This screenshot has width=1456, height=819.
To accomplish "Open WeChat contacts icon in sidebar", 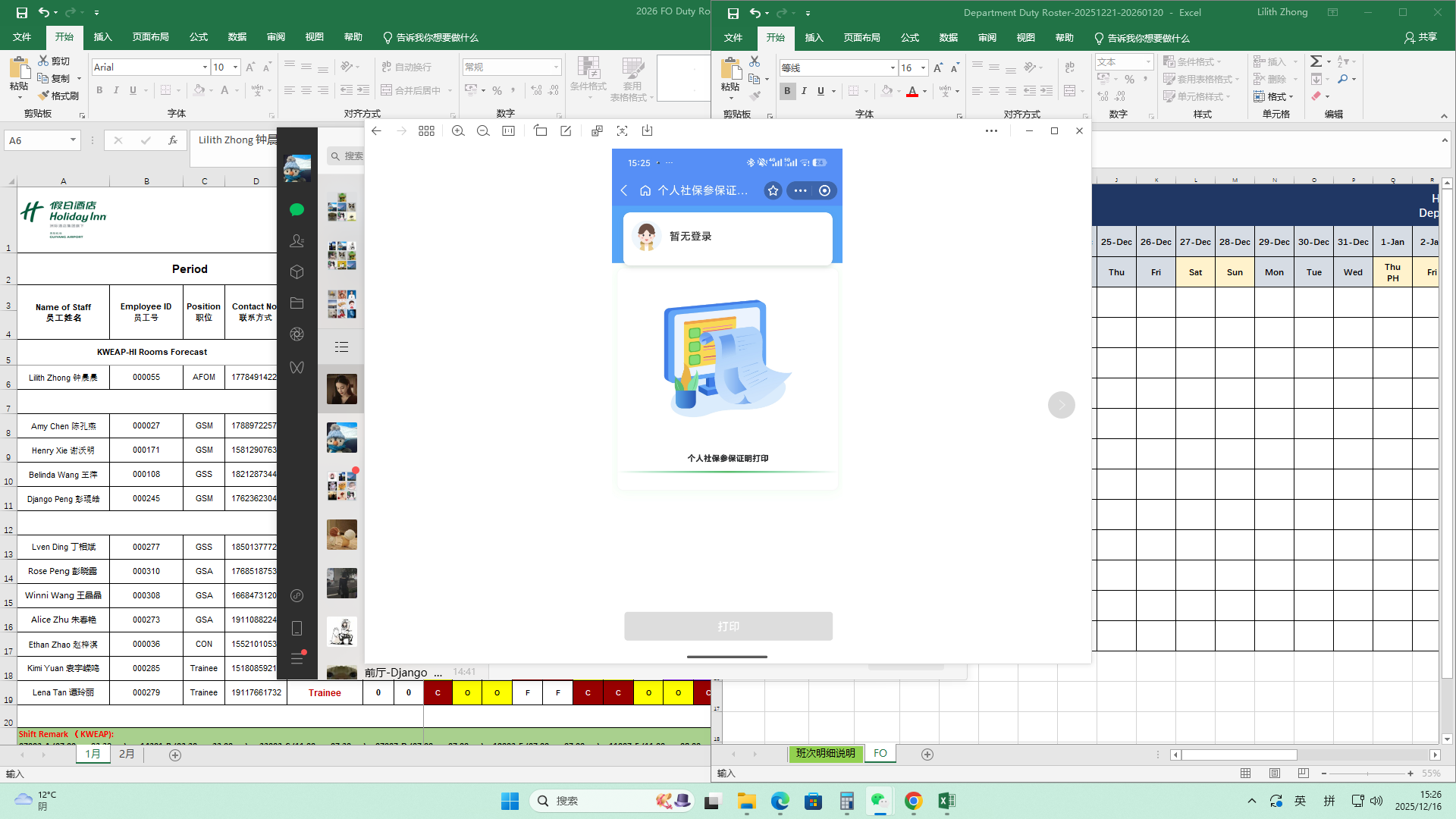I will coord(297,241).
